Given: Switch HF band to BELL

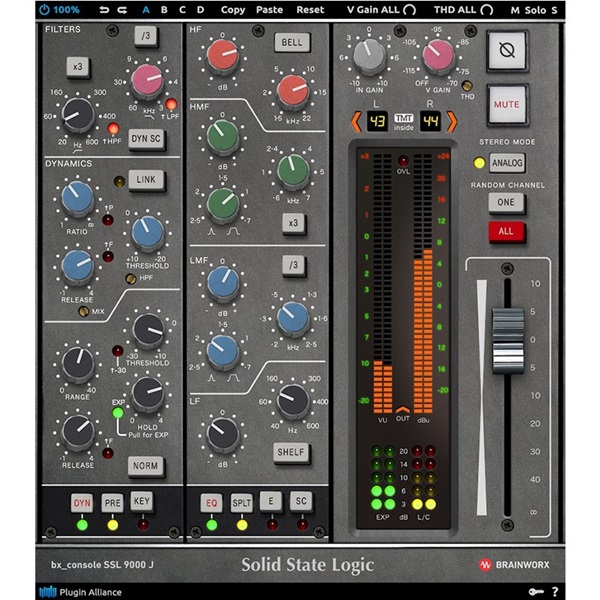Looking at the screenshot, I should click(x=292, y=42).
